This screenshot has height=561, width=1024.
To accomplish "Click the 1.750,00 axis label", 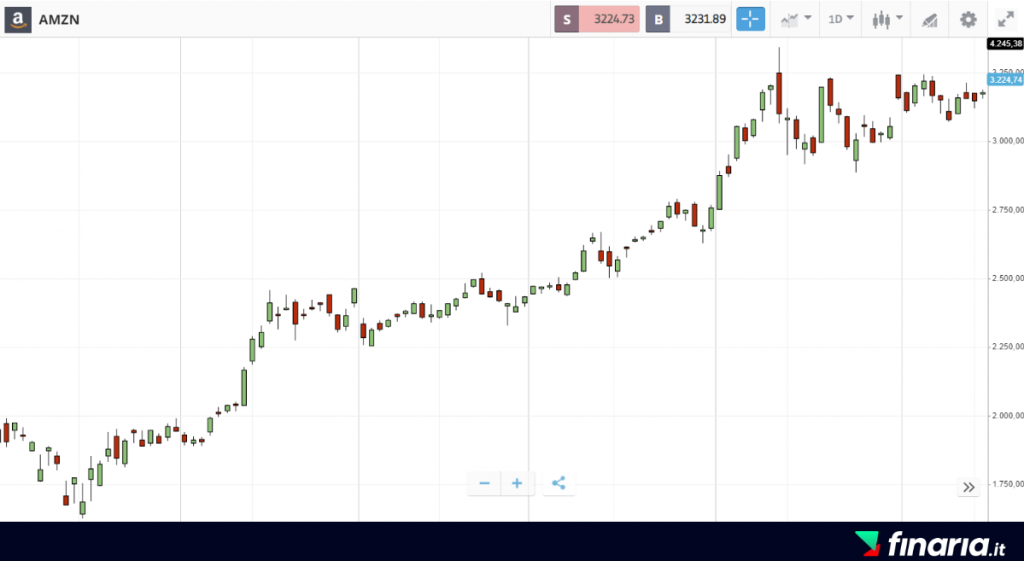I will coord(1008,484).
